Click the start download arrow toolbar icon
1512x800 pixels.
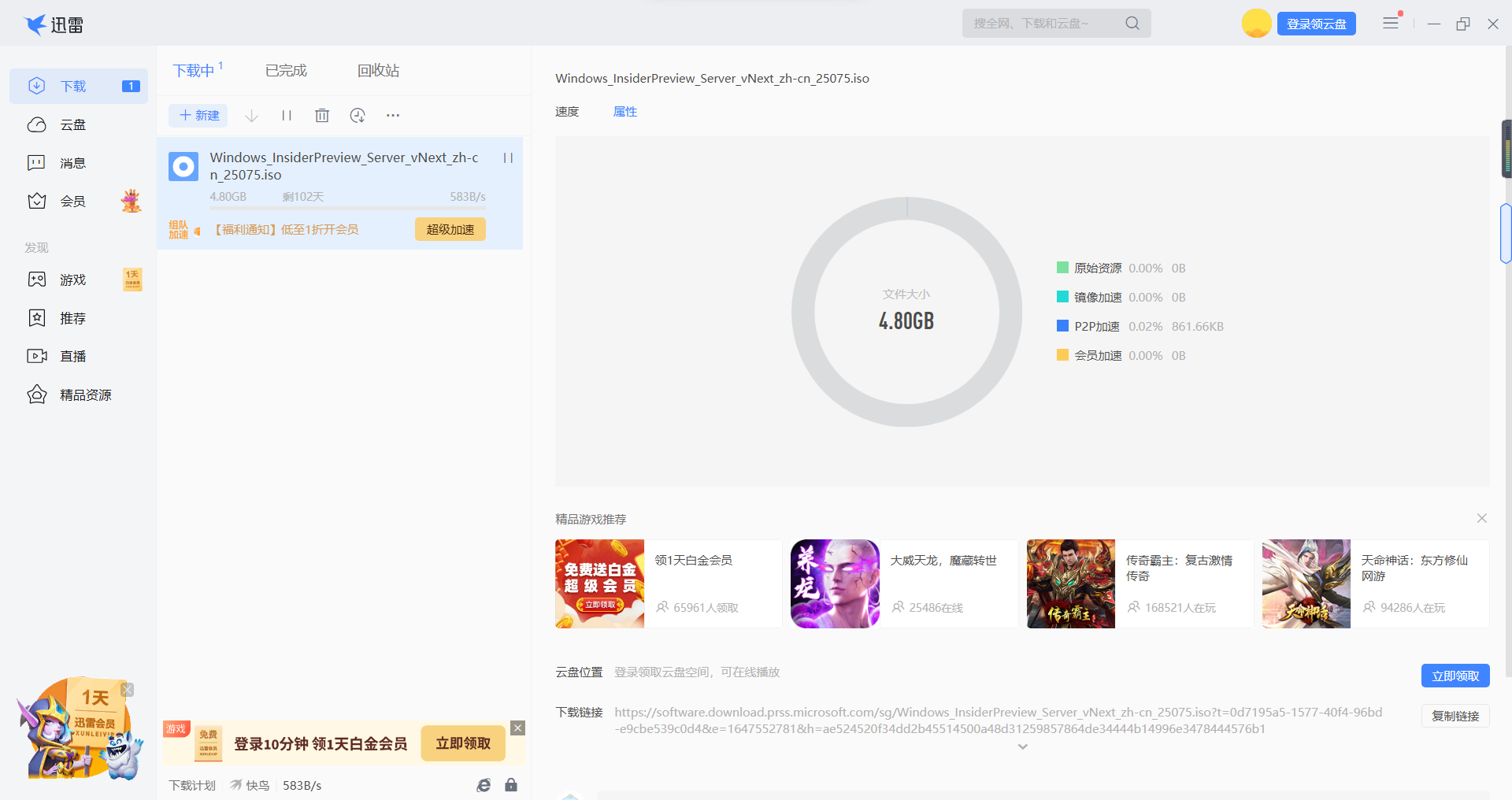[x=252, y=116]
